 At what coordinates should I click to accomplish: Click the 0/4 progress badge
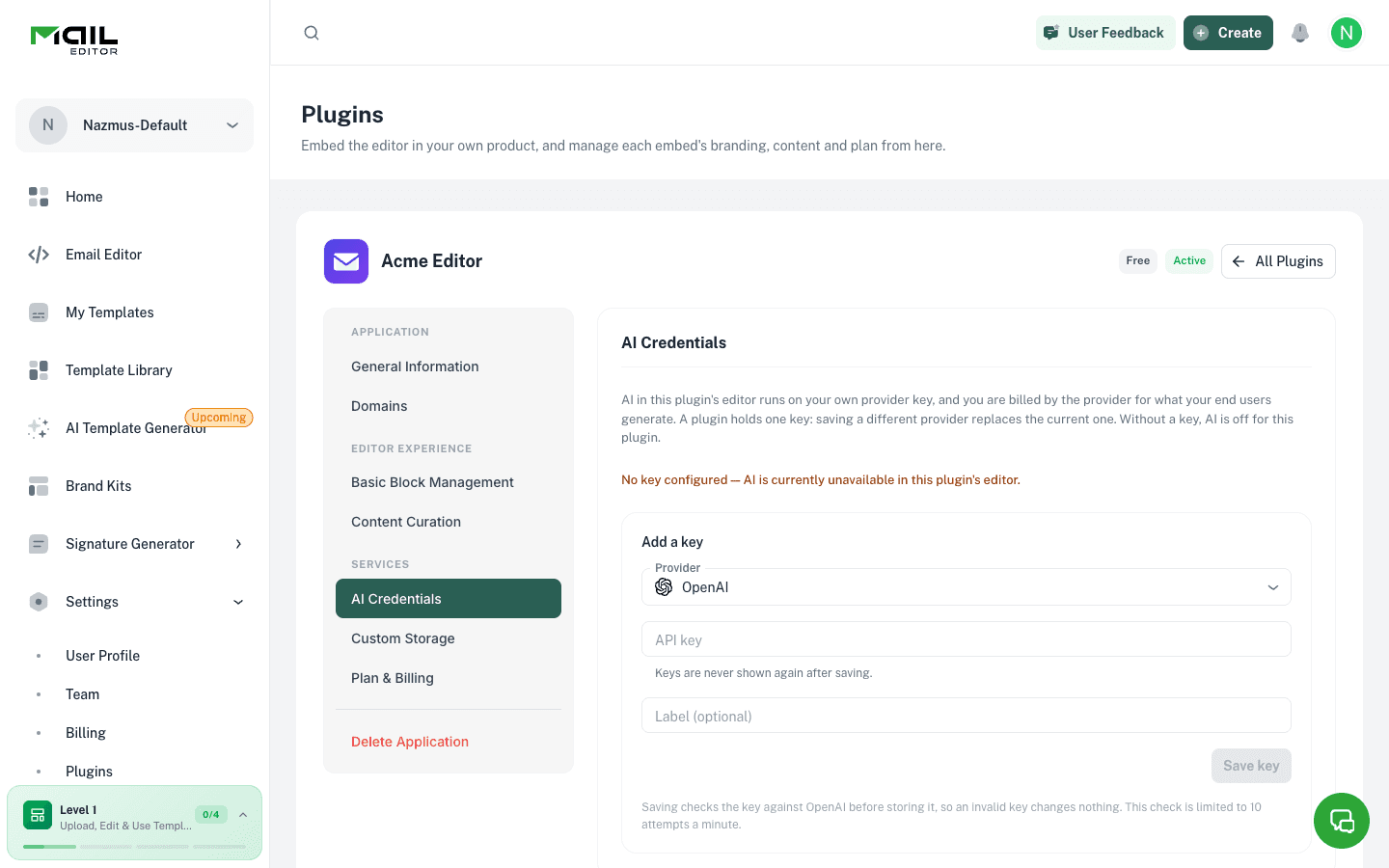pos(211,815)
